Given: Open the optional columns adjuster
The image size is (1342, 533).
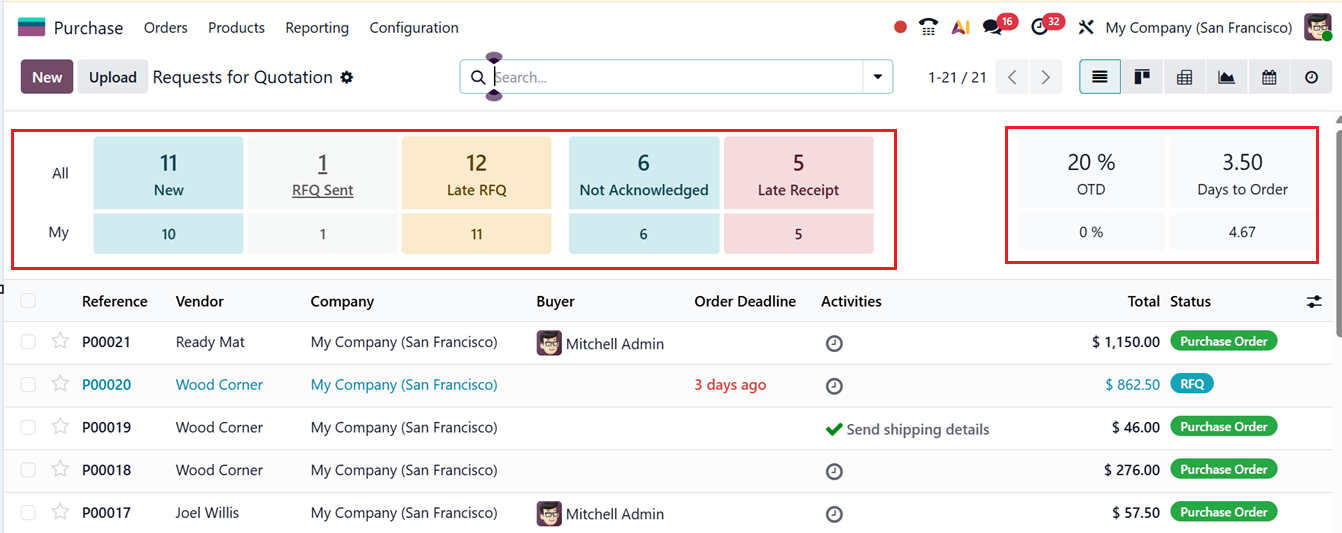Looking at the screenshot, I should (1314, 301).
